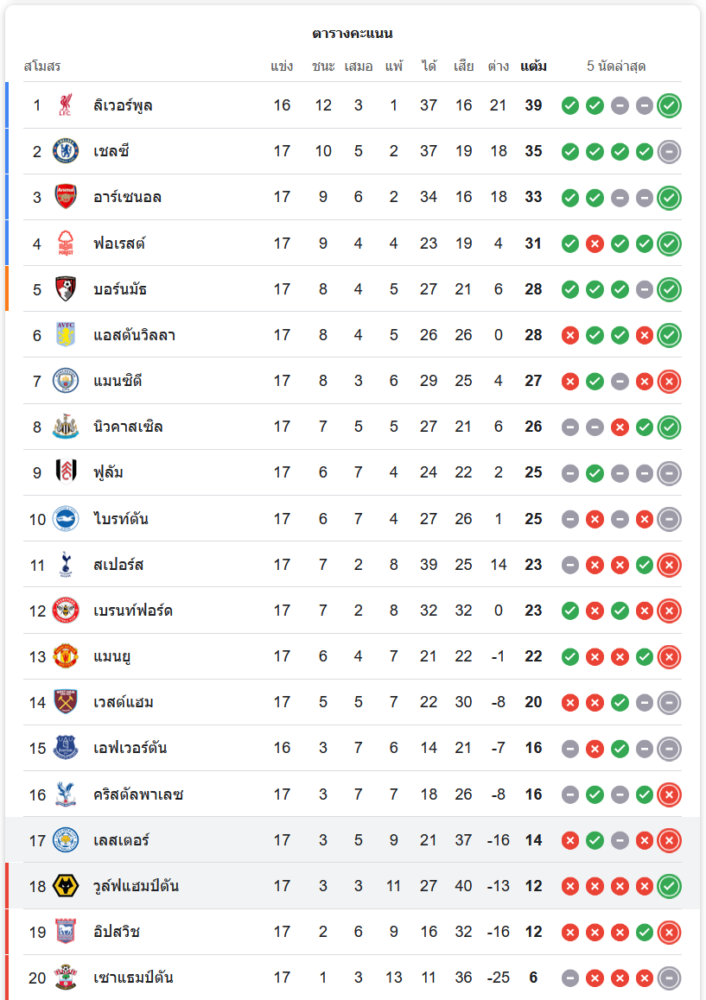Image resolution: width=706 pixels, height=1000 pixels.
Task: Select the Brighton crest in row 10
Action: (x=65, y=518)
